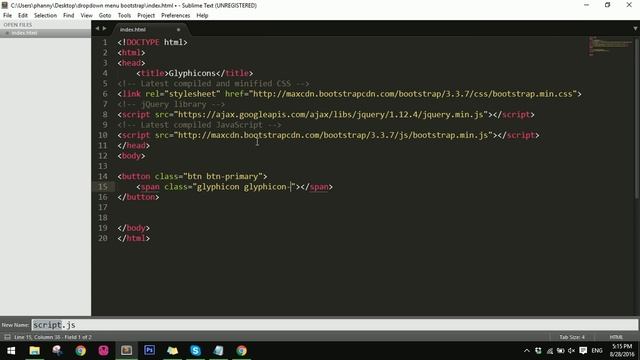Click the closing html tag on line 20
Viewport: 640px width, 360px height.
tap(133, 238)
